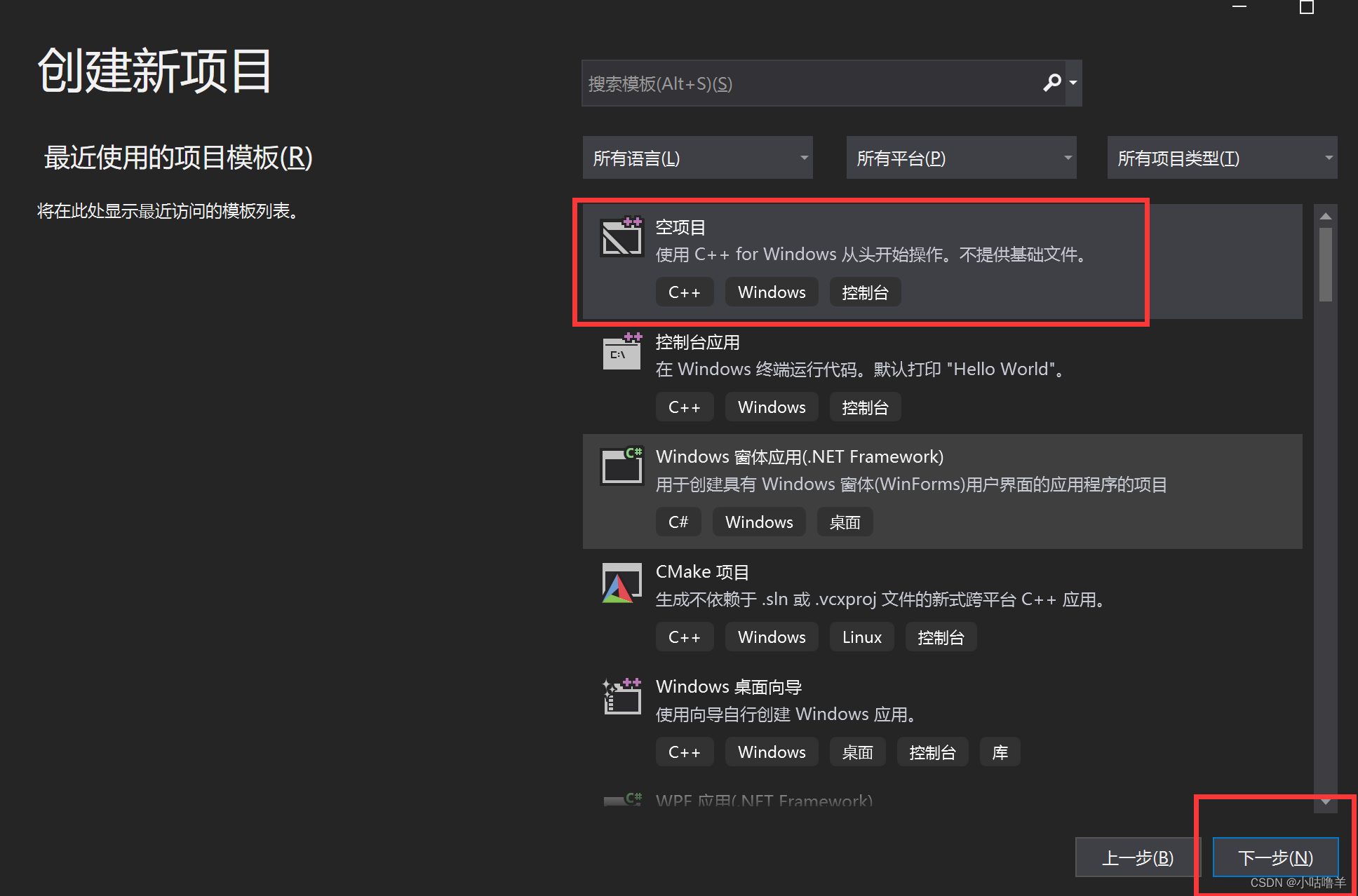Click inside the 搜索模板 search field
The height and width of the screenshot is (896, 1358).
(807, 83)
